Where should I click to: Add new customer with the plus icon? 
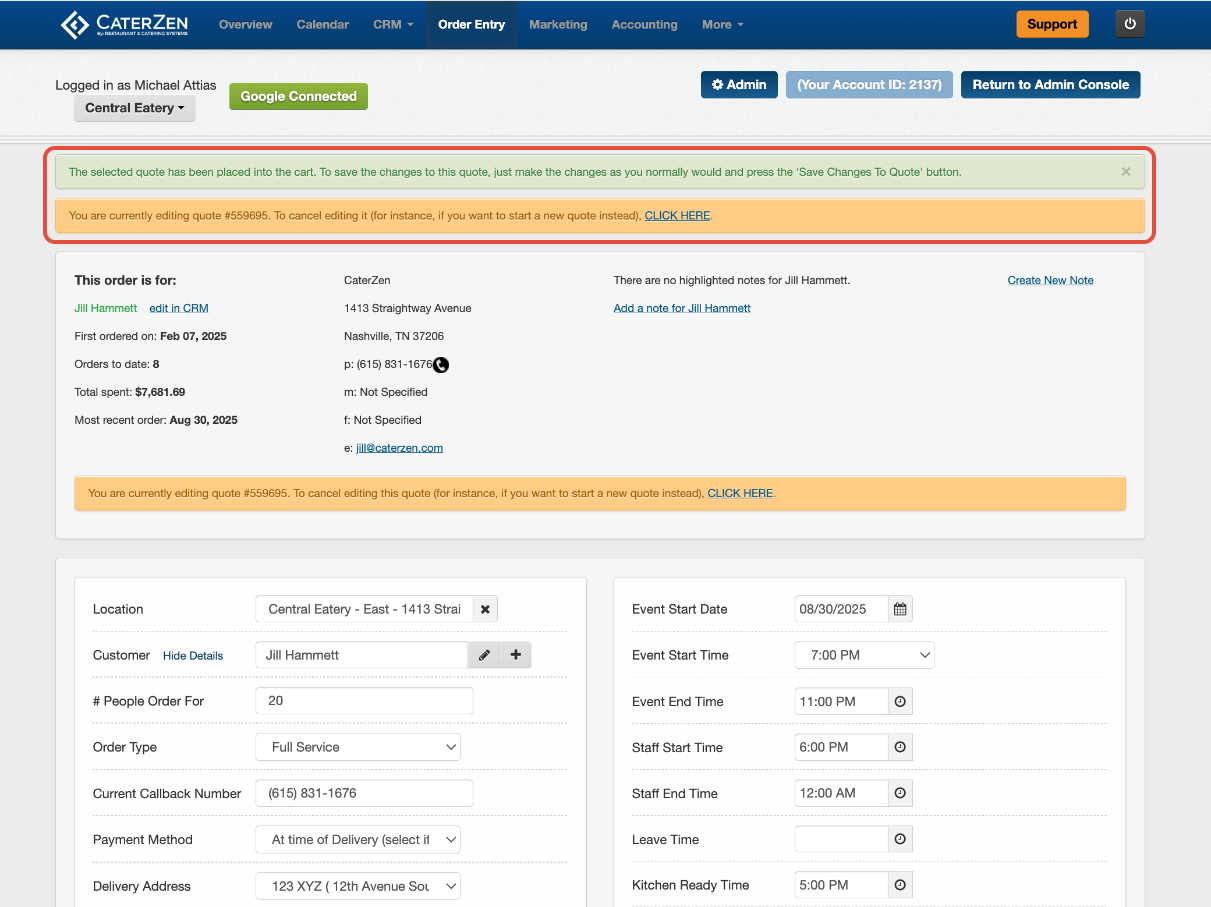(x=516, y=655)
